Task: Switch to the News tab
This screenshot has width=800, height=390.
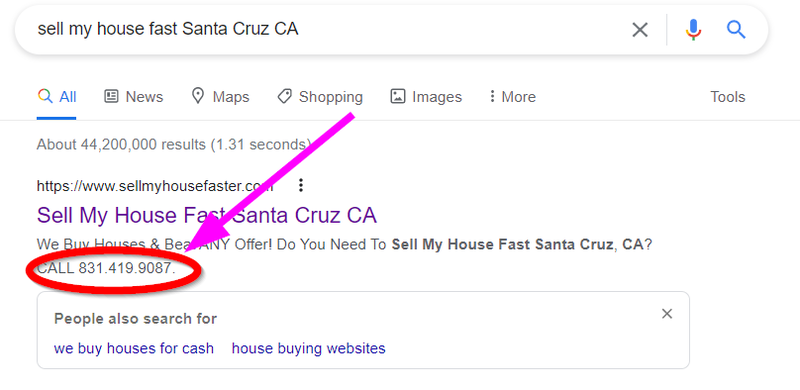Action: click(134, 96)
